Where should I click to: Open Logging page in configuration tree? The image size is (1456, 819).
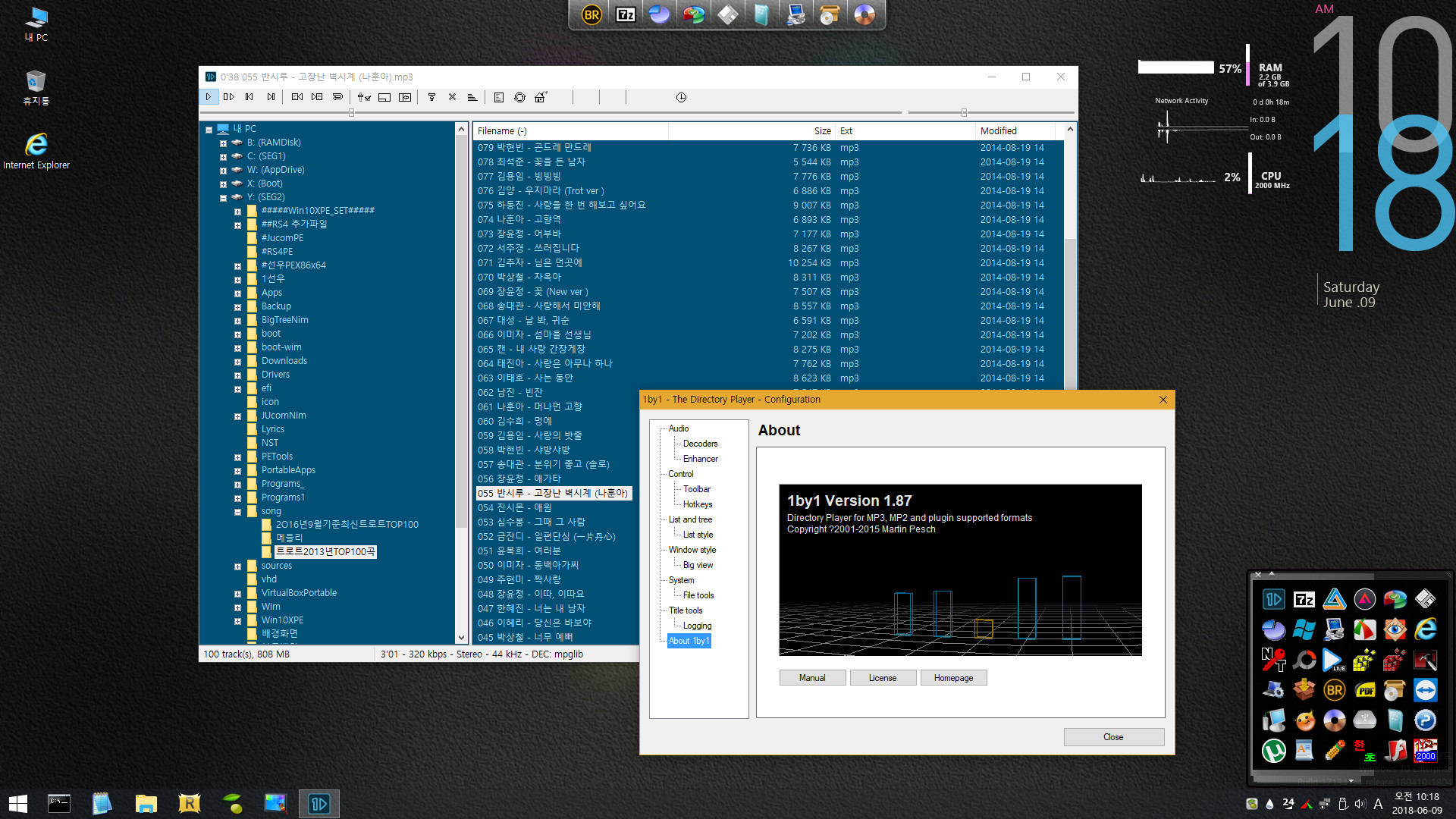point(697,626)
